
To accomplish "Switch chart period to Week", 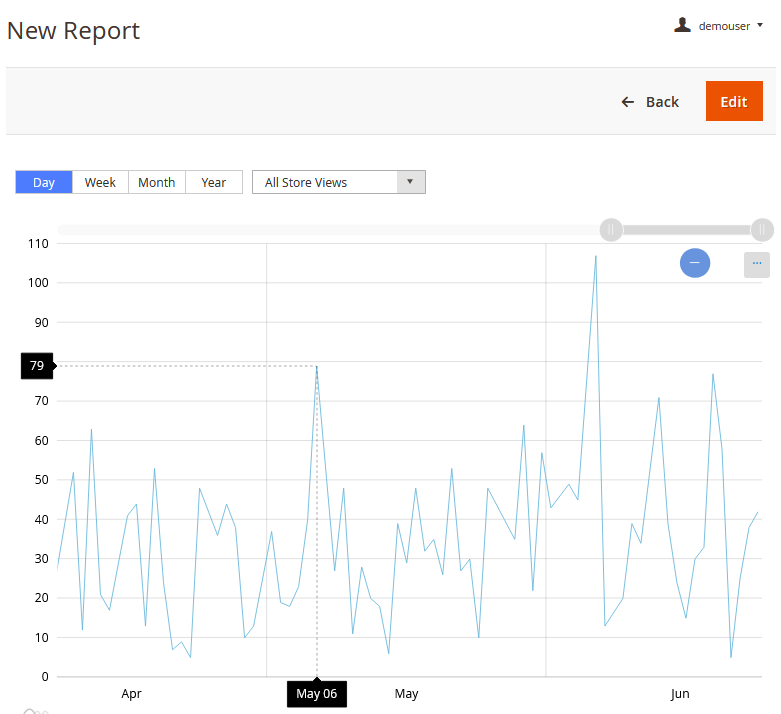I will pos(100,182).
